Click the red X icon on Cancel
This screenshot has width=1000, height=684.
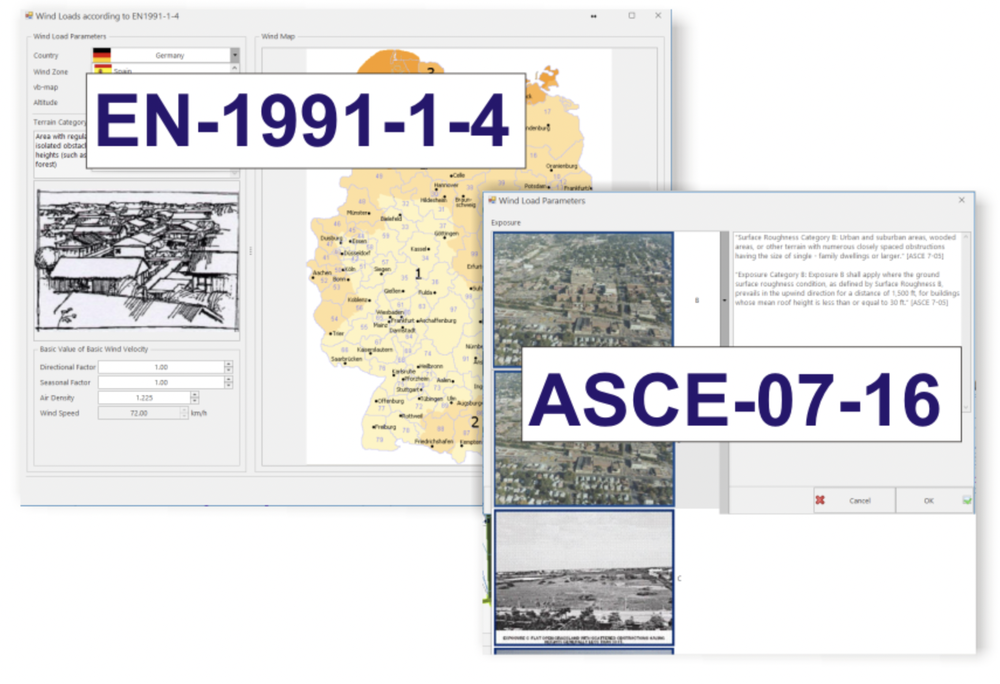(820, 500)
